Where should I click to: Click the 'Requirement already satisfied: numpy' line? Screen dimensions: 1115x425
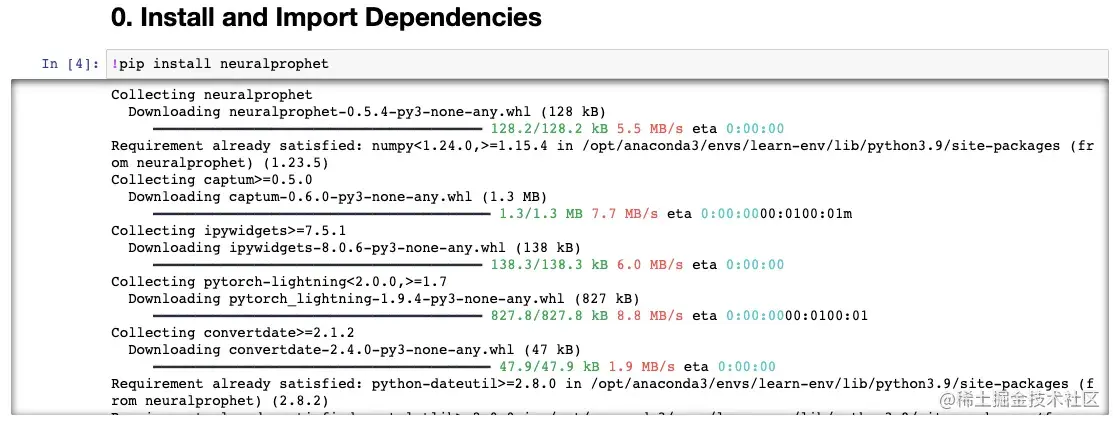[x=602, y=154]
